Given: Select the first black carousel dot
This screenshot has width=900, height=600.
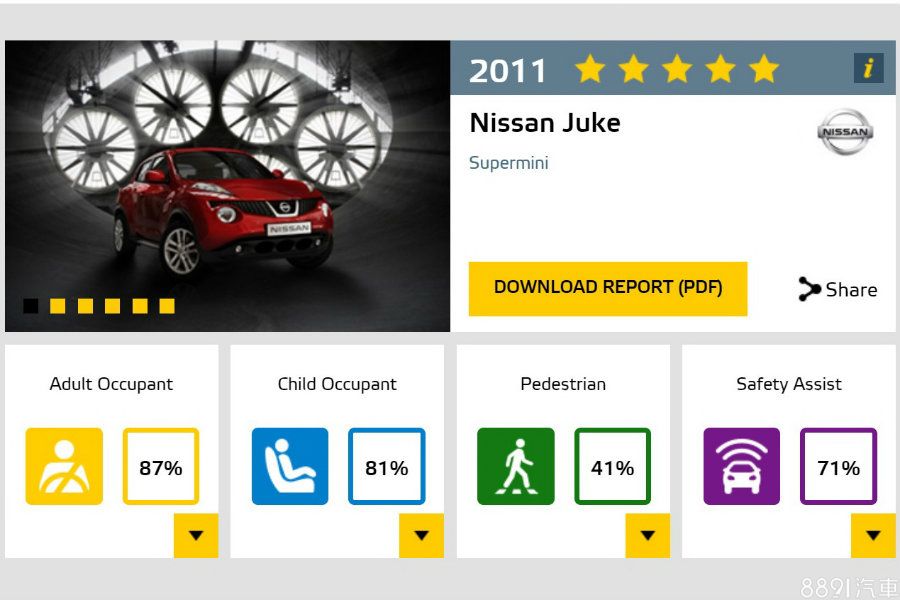Looking at the screenshot, I should click(x=31, y=306).
